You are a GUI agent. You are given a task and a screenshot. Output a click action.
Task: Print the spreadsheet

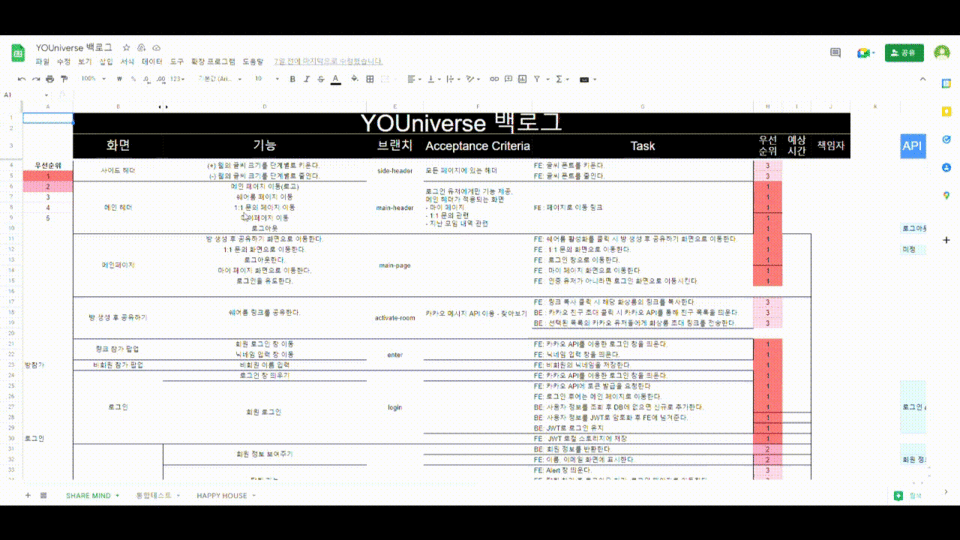(50, 79)
